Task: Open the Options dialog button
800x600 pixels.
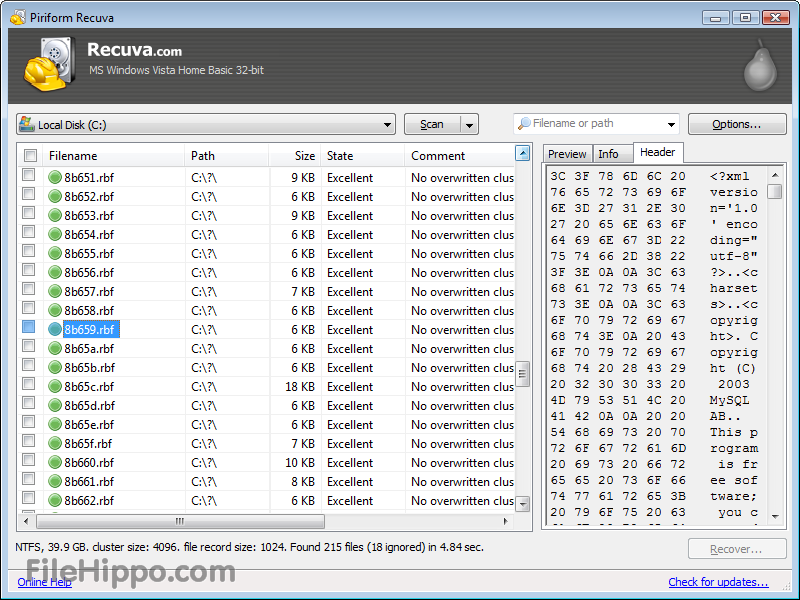Action: (x=737, y=124)
